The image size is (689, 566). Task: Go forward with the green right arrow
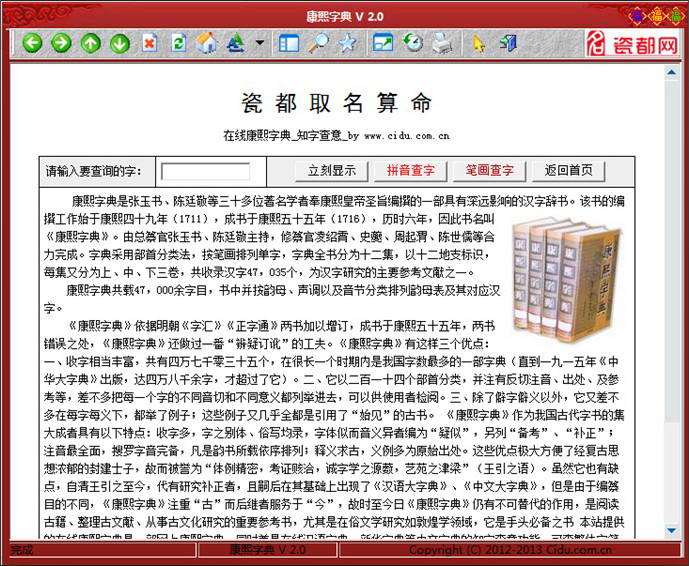coord(61,43)
